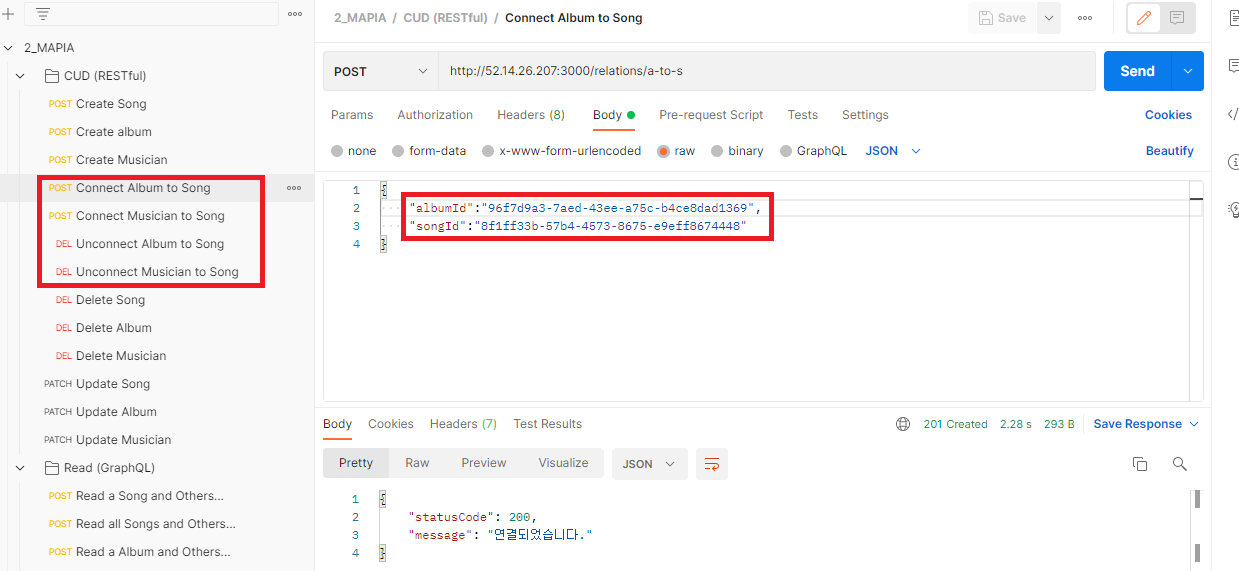The height and width of the screenshot is (571, 1239).
Task: Go to CUD (RESTful) in the breadcrumb
Action: pos(443,18)
